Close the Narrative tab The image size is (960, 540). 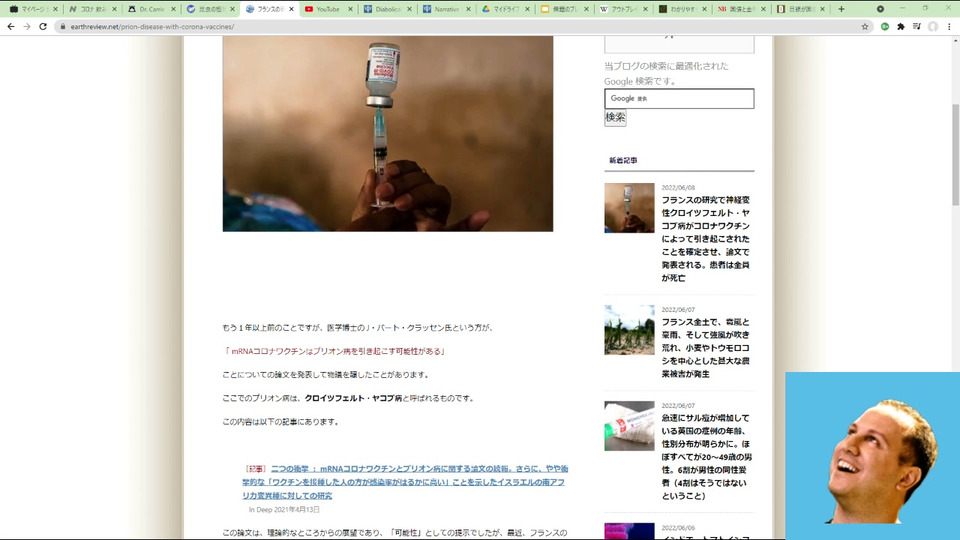click(x=468, y=9)
